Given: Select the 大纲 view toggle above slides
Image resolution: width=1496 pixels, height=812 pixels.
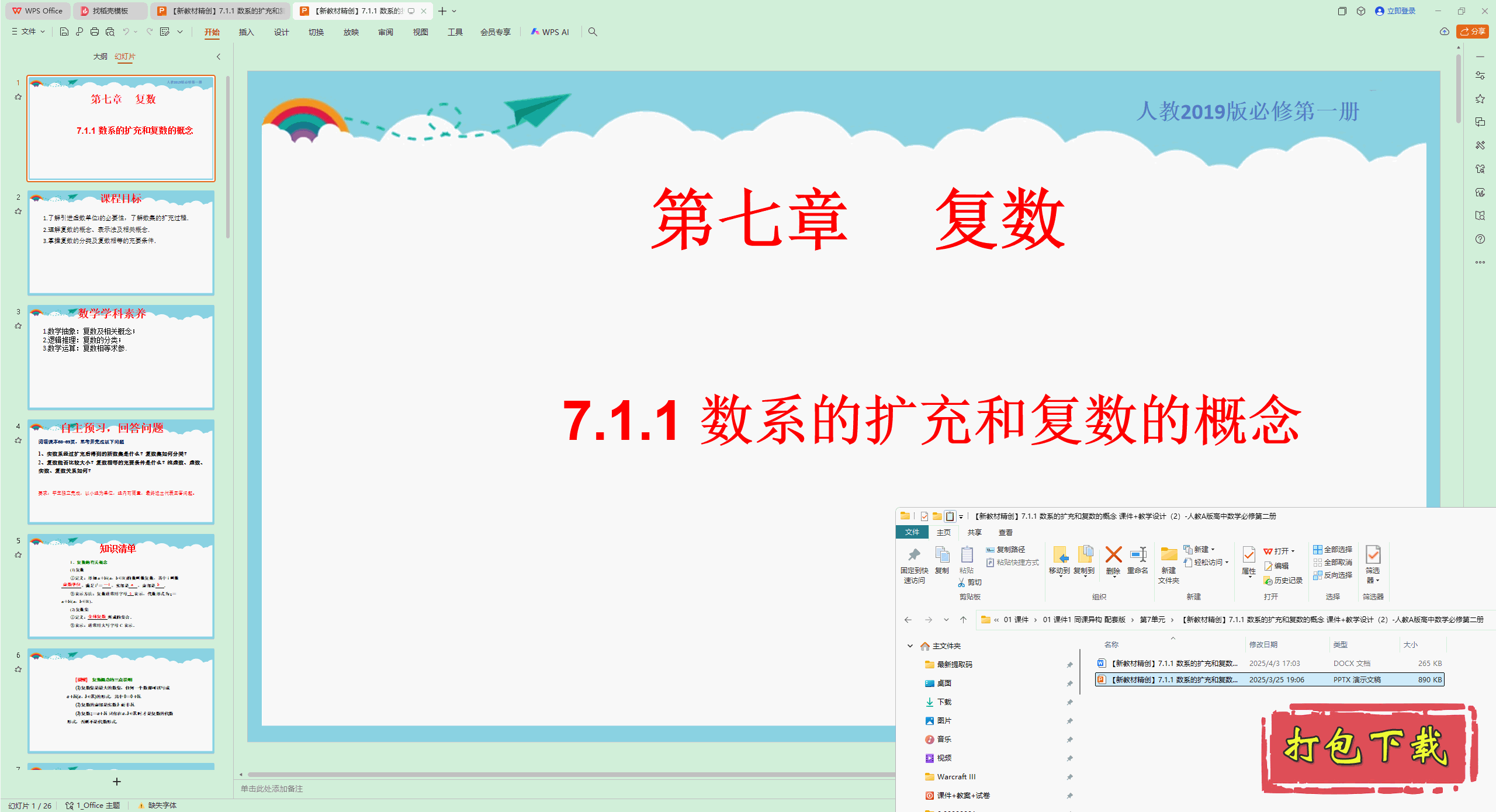Looking at the screenshot, I should pos(101,57).
